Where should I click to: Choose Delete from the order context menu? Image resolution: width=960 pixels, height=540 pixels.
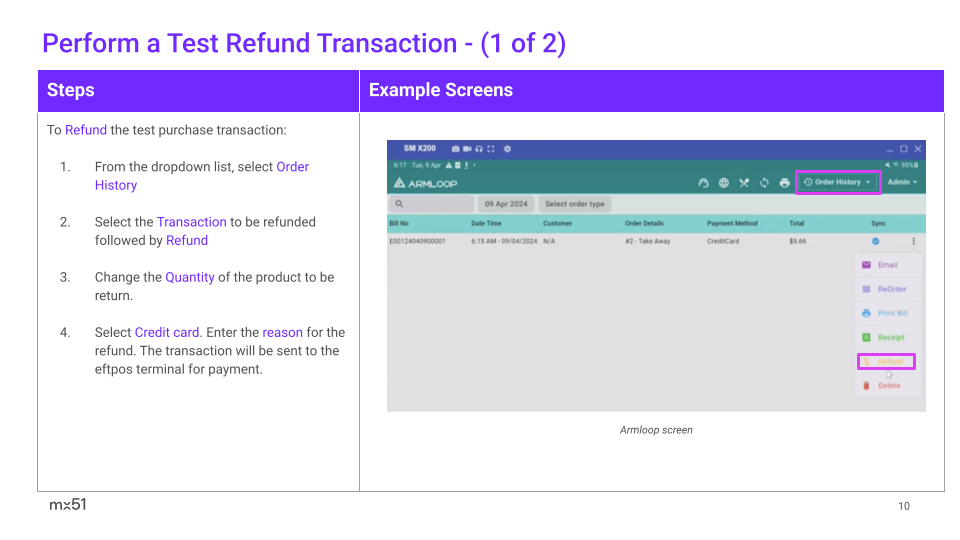point(888,386)
